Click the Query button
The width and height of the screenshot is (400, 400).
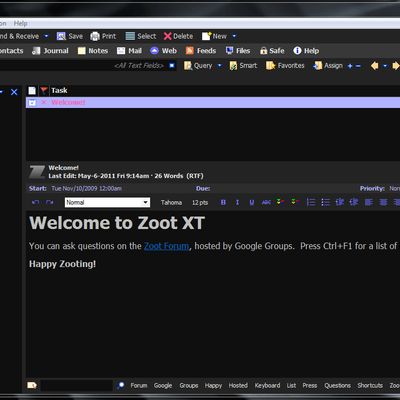198,66
